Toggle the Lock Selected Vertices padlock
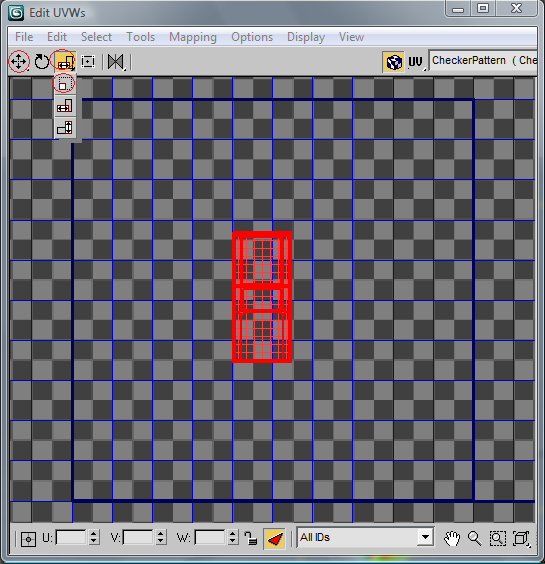This screenshot has width=545, height=564. pos(250,538)
